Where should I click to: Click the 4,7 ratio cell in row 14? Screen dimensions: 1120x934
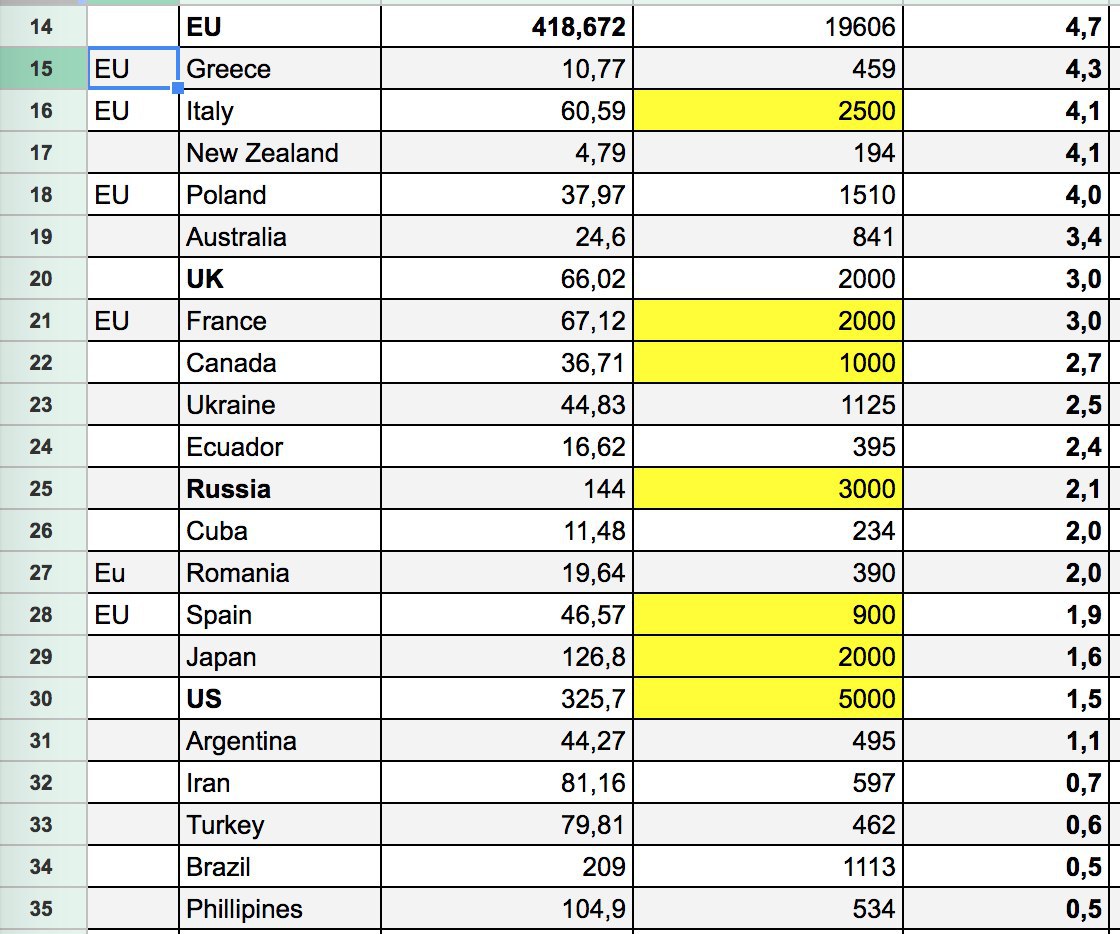tap(1006, 27)
